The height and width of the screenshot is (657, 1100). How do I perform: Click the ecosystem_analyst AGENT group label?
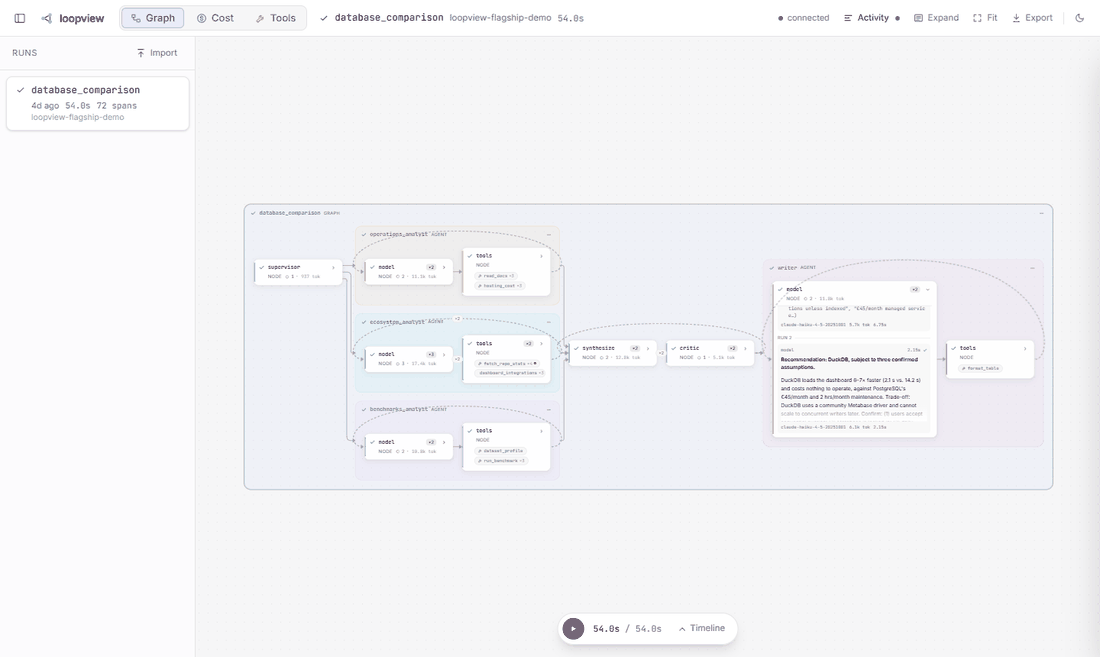(406, 322)
